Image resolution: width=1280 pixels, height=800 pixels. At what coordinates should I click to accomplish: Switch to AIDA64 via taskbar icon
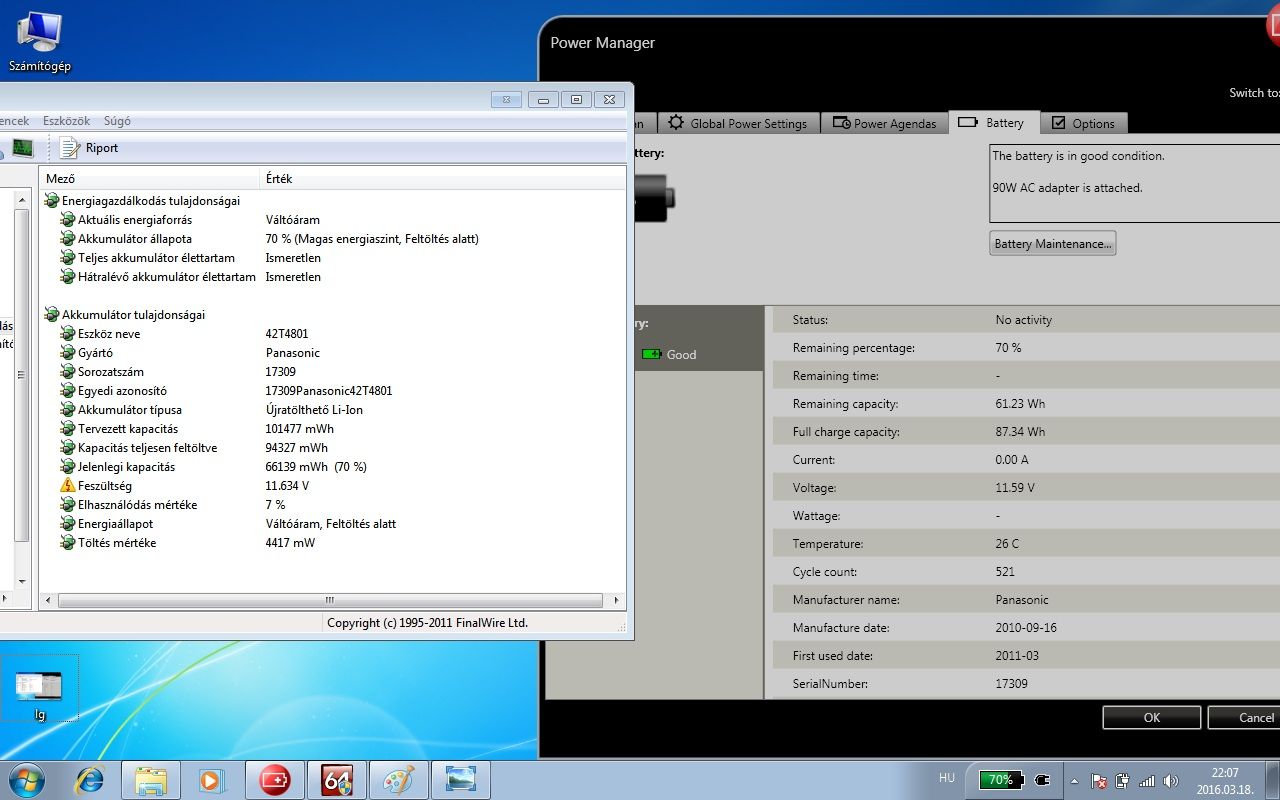337,779
